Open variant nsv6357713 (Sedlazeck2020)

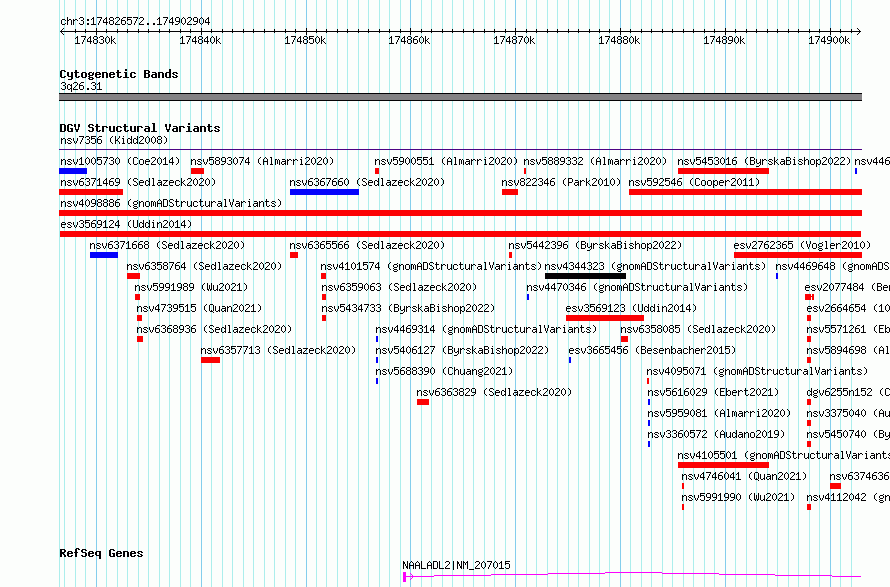pyautogui.click(x=278, y=350)
